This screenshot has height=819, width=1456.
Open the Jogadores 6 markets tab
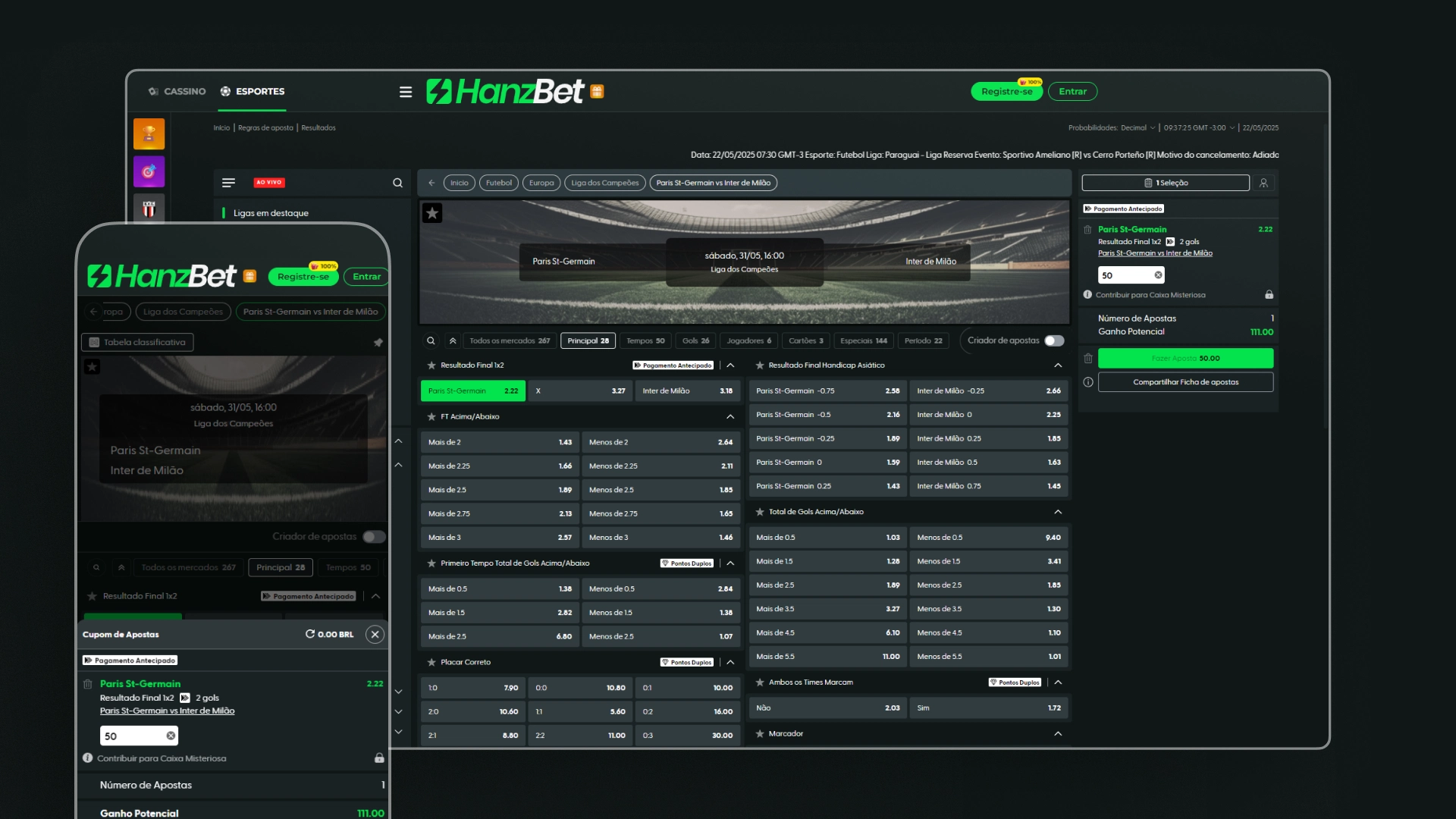(748, 340)
